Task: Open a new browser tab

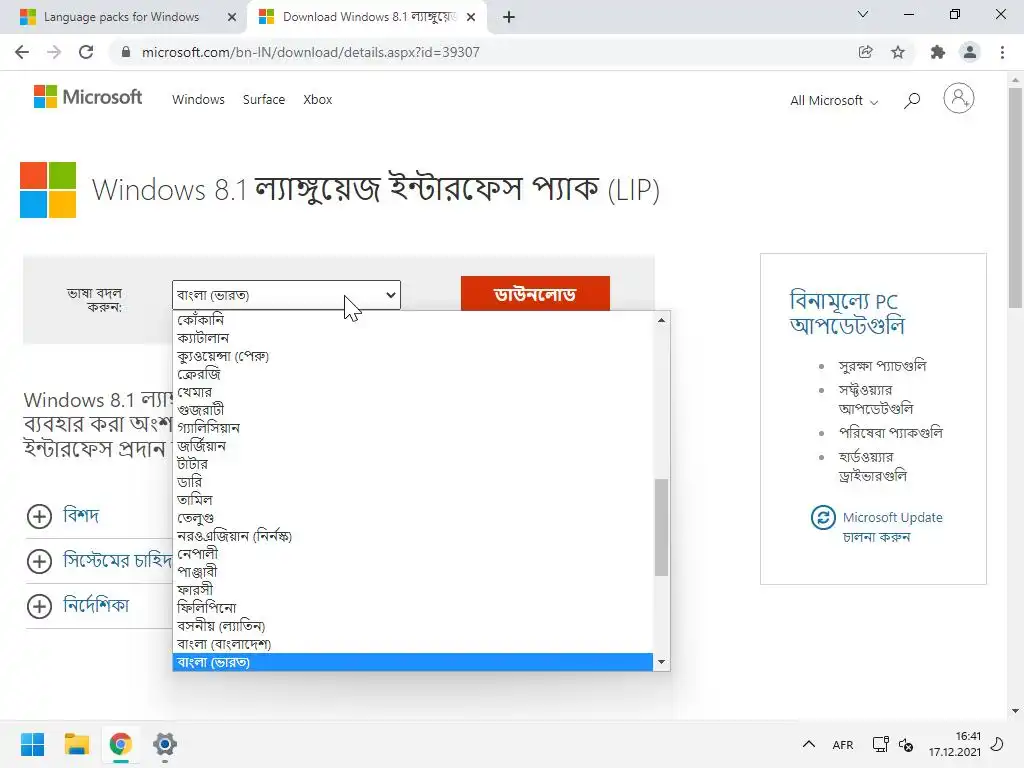Action: point(509,17)
